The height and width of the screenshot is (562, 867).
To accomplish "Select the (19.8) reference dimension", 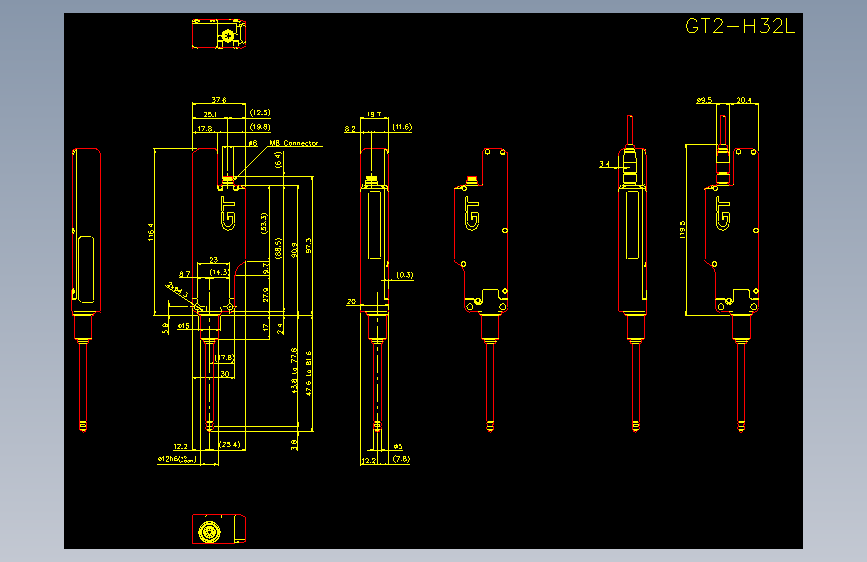I will [x=260, y=127].
